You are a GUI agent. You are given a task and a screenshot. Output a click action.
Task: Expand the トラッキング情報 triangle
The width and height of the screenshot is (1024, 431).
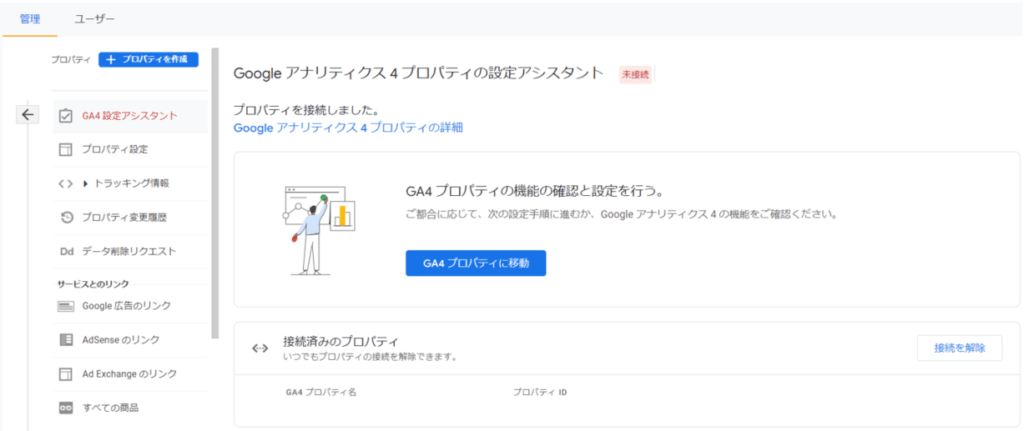pyautogui.click(x=86, y=184)
